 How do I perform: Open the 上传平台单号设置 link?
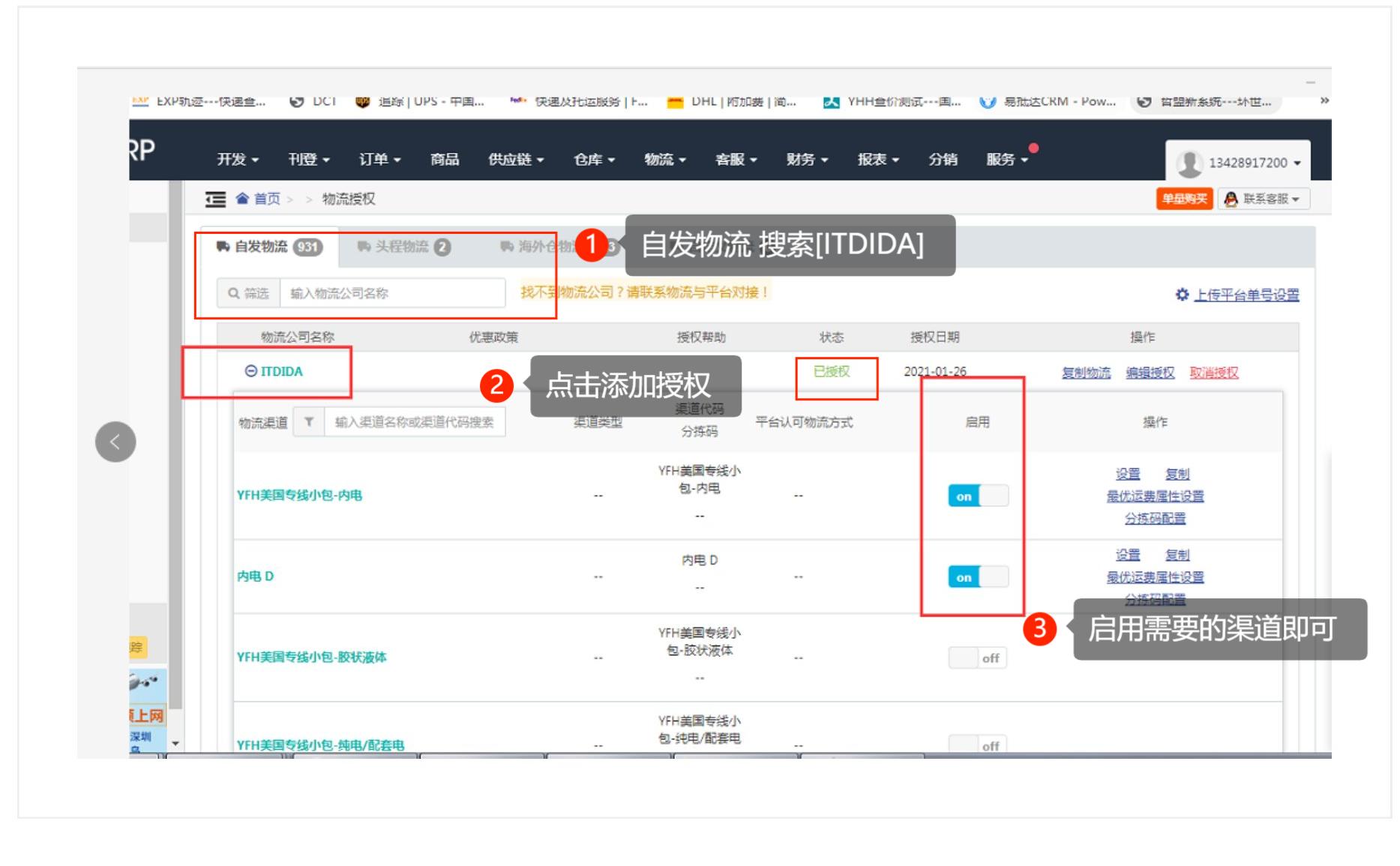(1246, 295)
